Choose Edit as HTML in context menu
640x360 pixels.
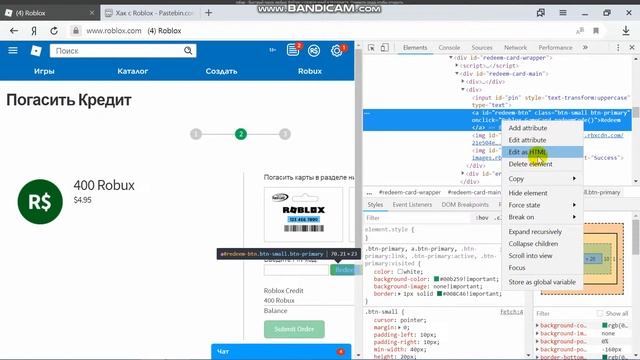[x=542, y=152]
